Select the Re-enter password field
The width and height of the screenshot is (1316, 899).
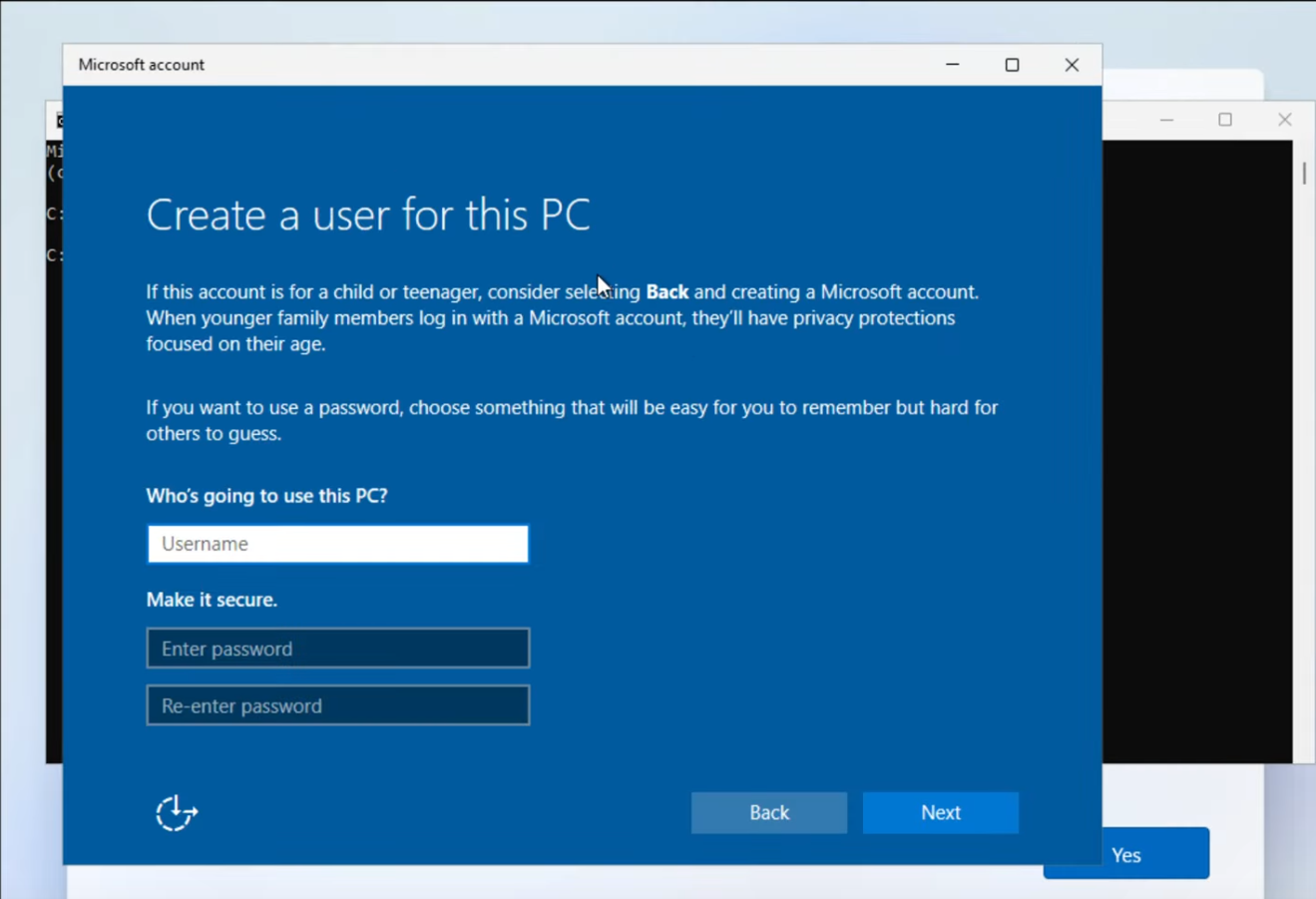338,705
